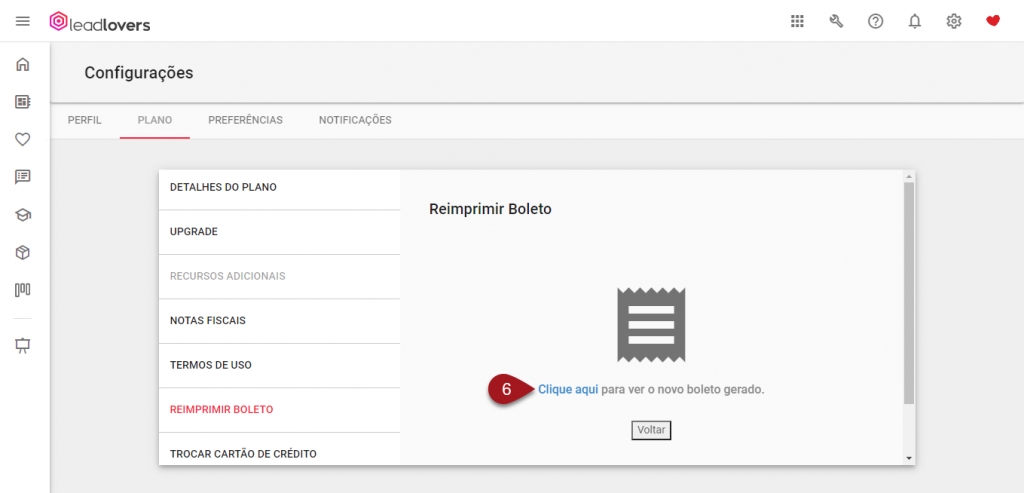The width and height of the screenshot is (1024, 493).
Task: Open Trocar Cartão de Crédito option
Action: (x=243, y=454)
